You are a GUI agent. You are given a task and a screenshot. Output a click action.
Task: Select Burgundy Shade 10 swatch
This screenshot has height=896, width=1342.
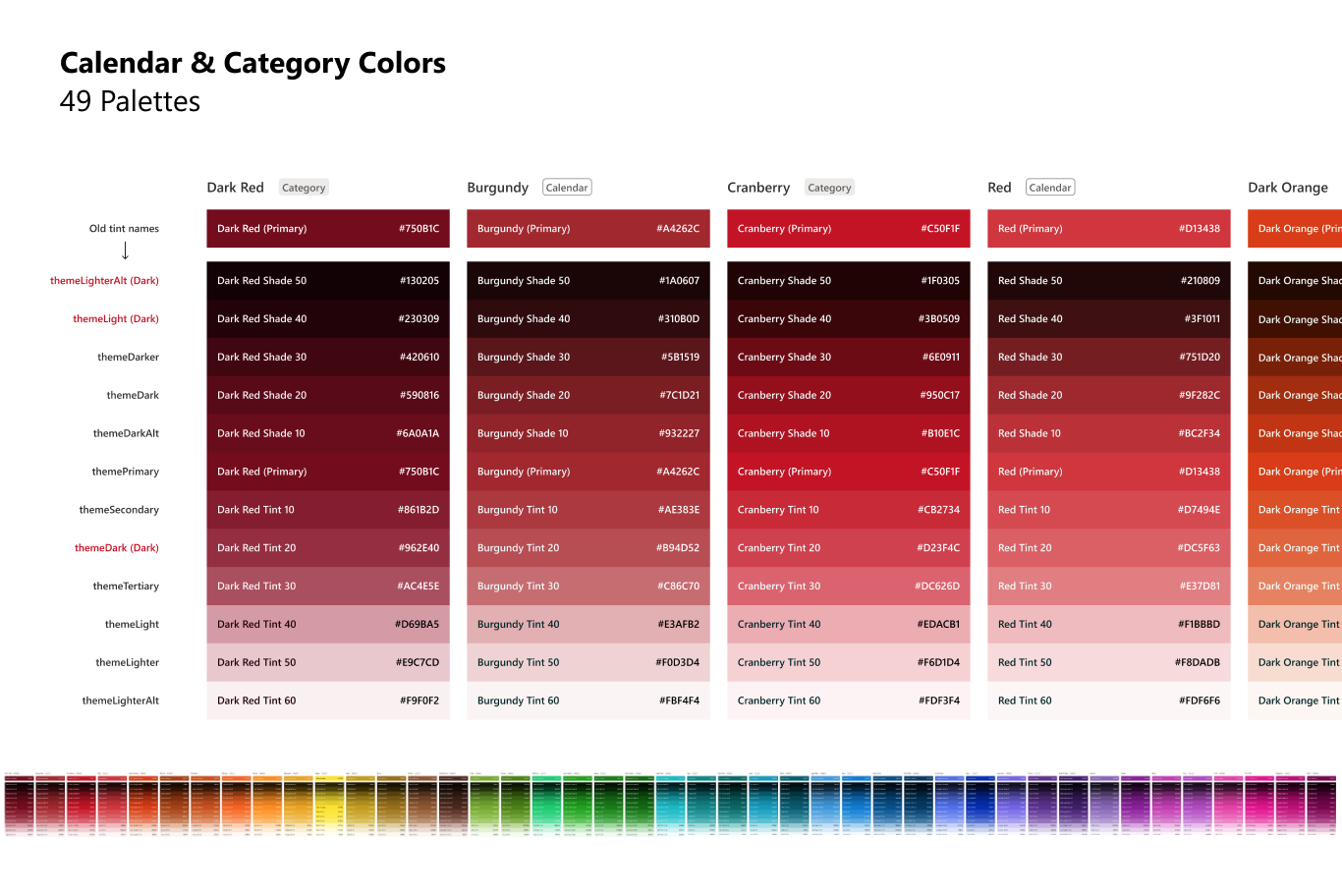click(x=588, y=433)
